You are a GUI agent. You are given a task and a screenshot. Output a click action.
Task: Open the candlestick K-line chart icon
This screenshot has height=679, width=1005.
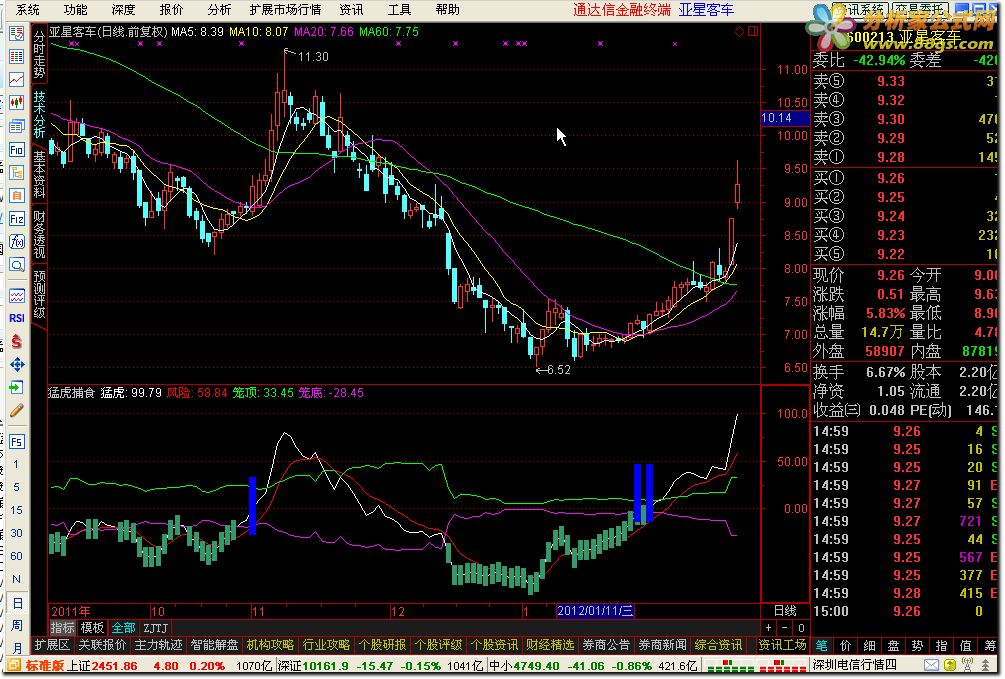(17, 103)
